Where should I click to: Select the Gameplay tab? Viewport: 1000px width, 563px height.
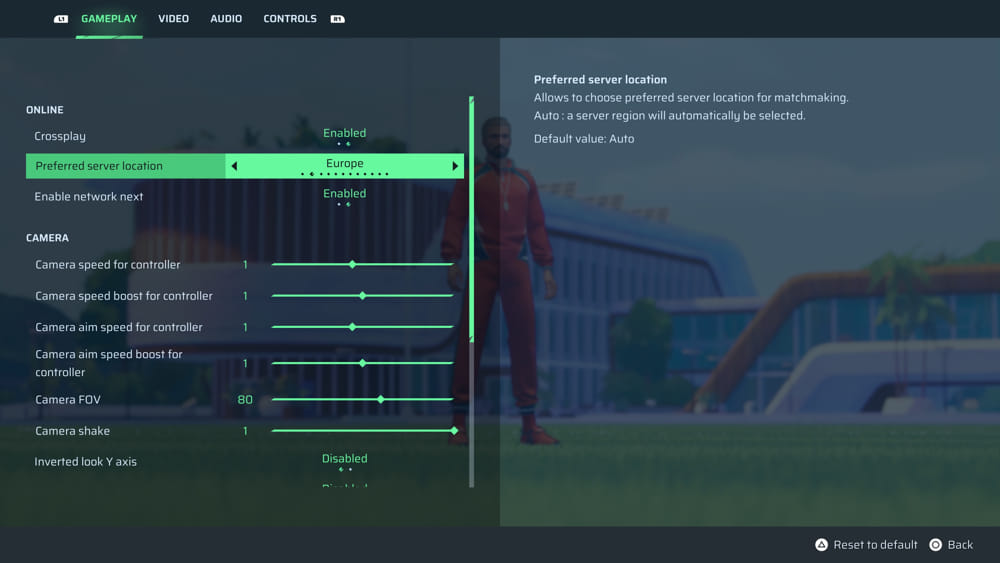(109, 19)
